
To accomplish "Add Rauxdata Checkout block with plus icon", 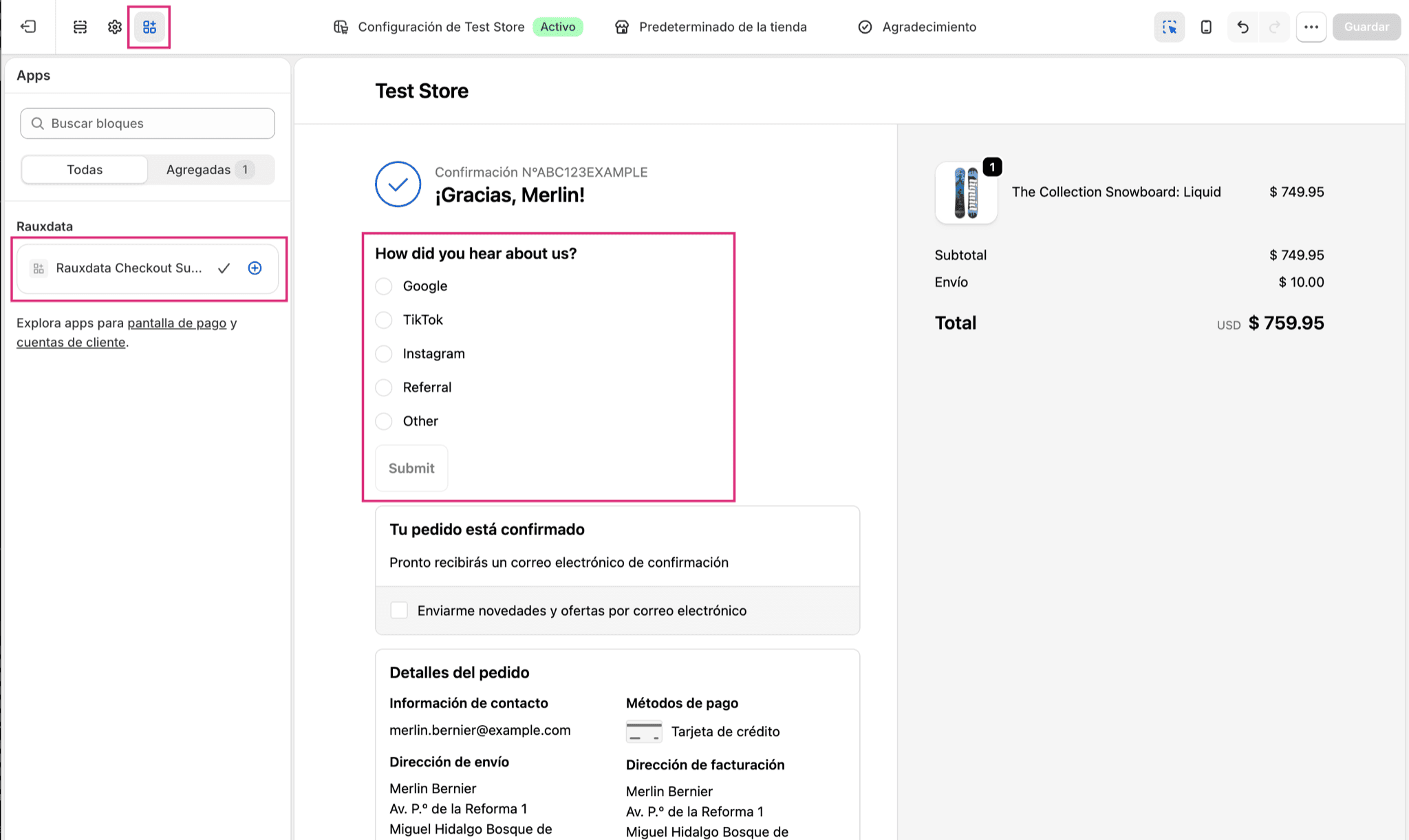I will [255, 268].
